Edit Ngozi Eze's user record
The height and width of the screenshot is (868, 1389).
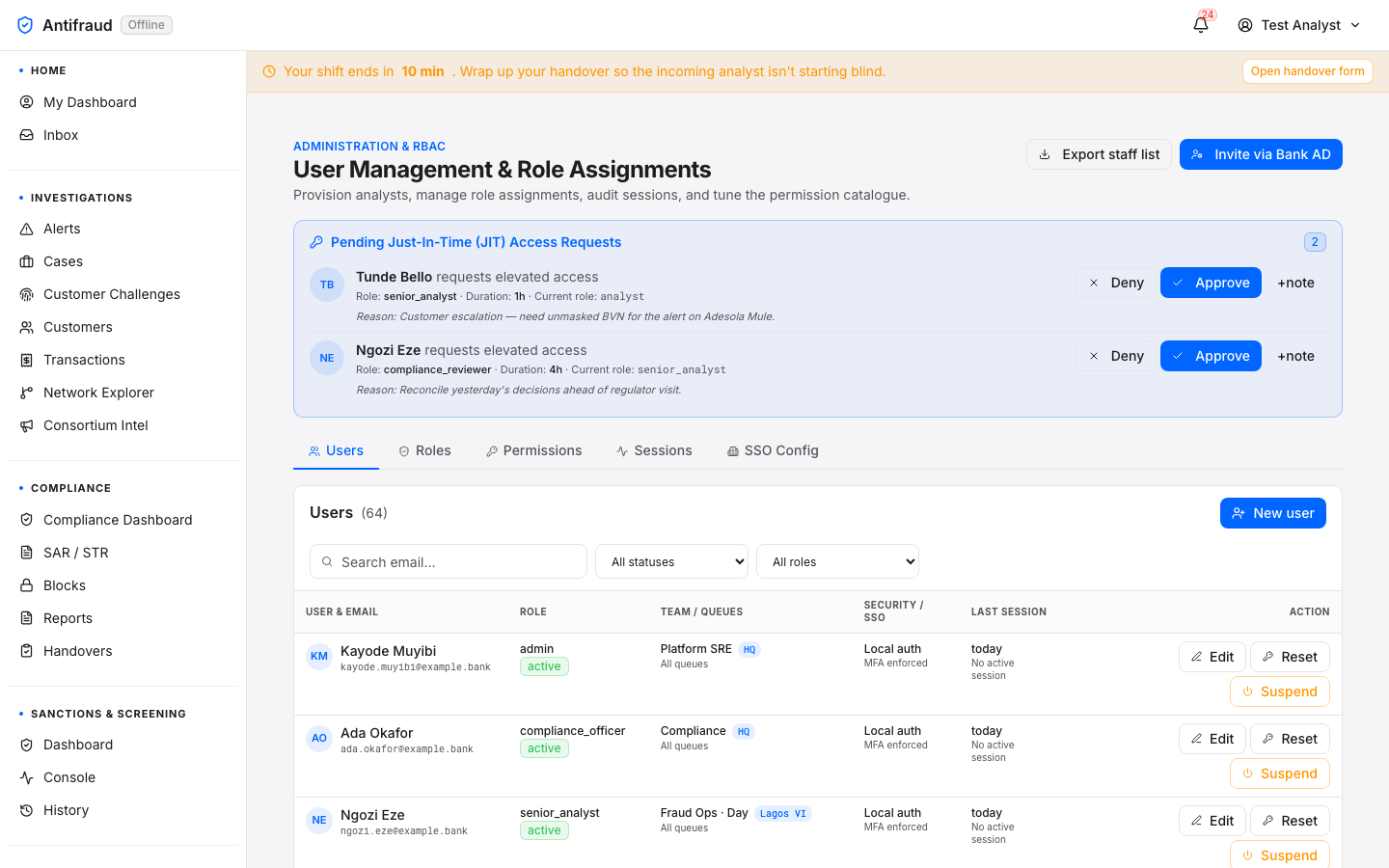[x=1212, y=821]
